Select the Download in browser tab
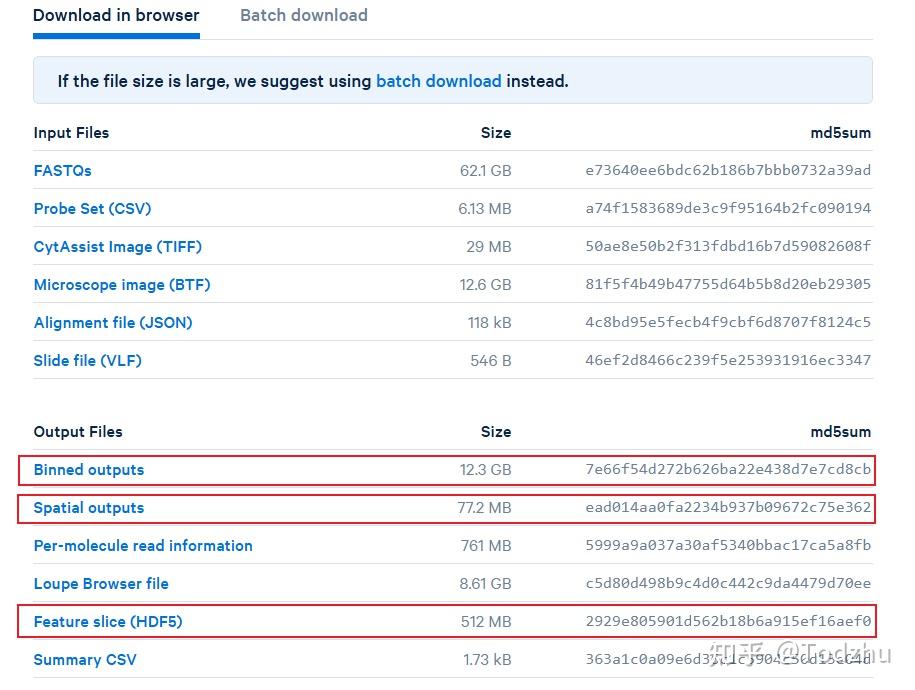The width and height of the screenshot is (915, 690). point(116,16)
